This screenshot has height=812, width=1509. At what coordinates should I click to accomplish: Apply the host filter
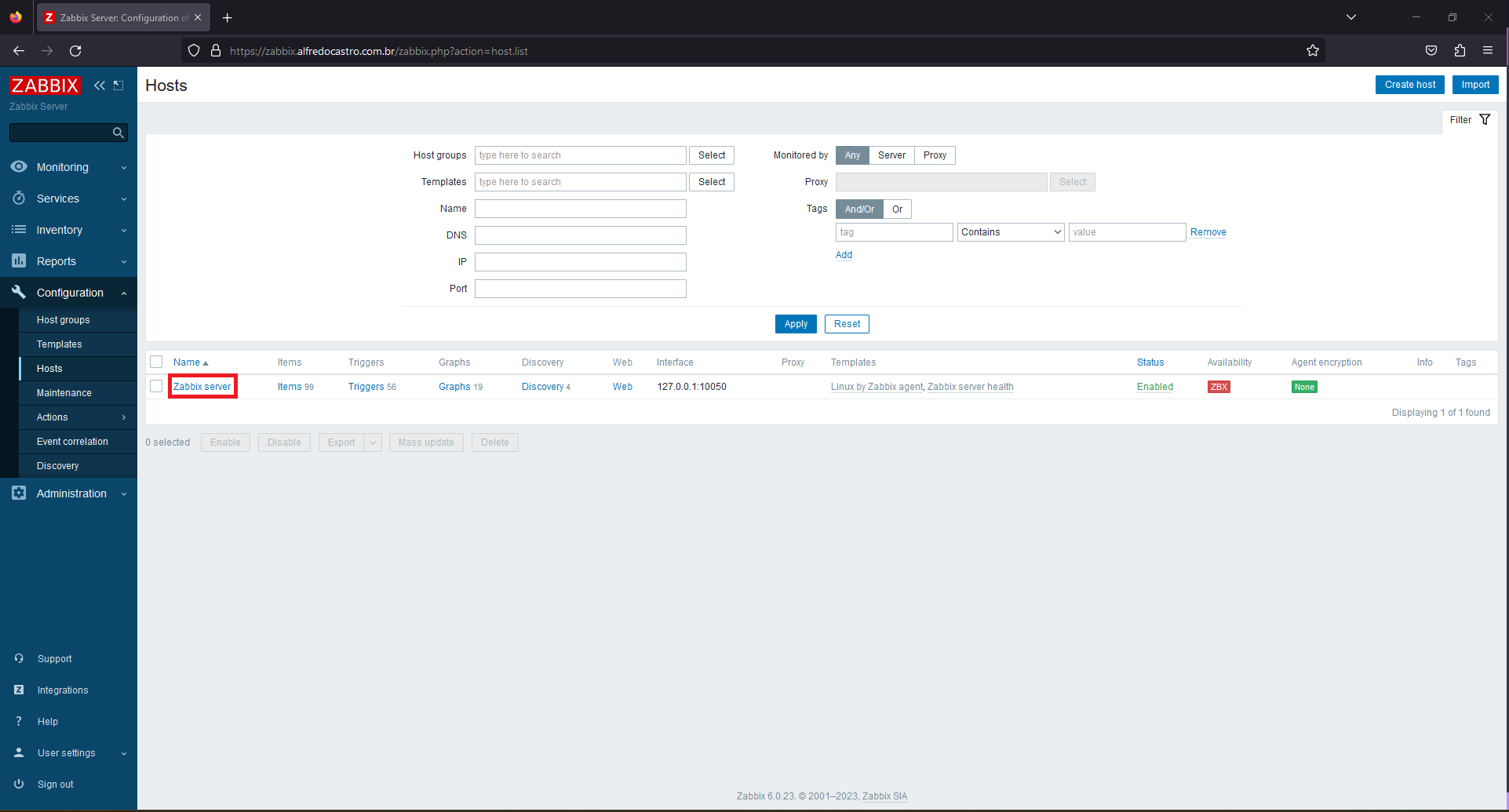pos(796,324)
